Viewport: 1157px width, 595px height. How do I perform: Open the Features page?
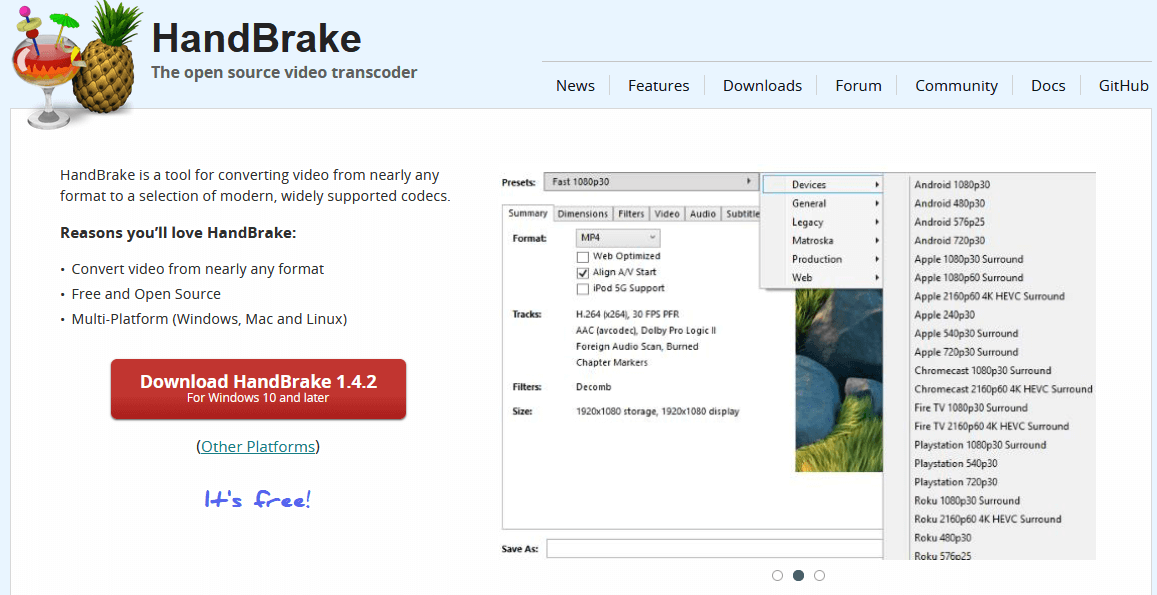click(x=658, y=86)
